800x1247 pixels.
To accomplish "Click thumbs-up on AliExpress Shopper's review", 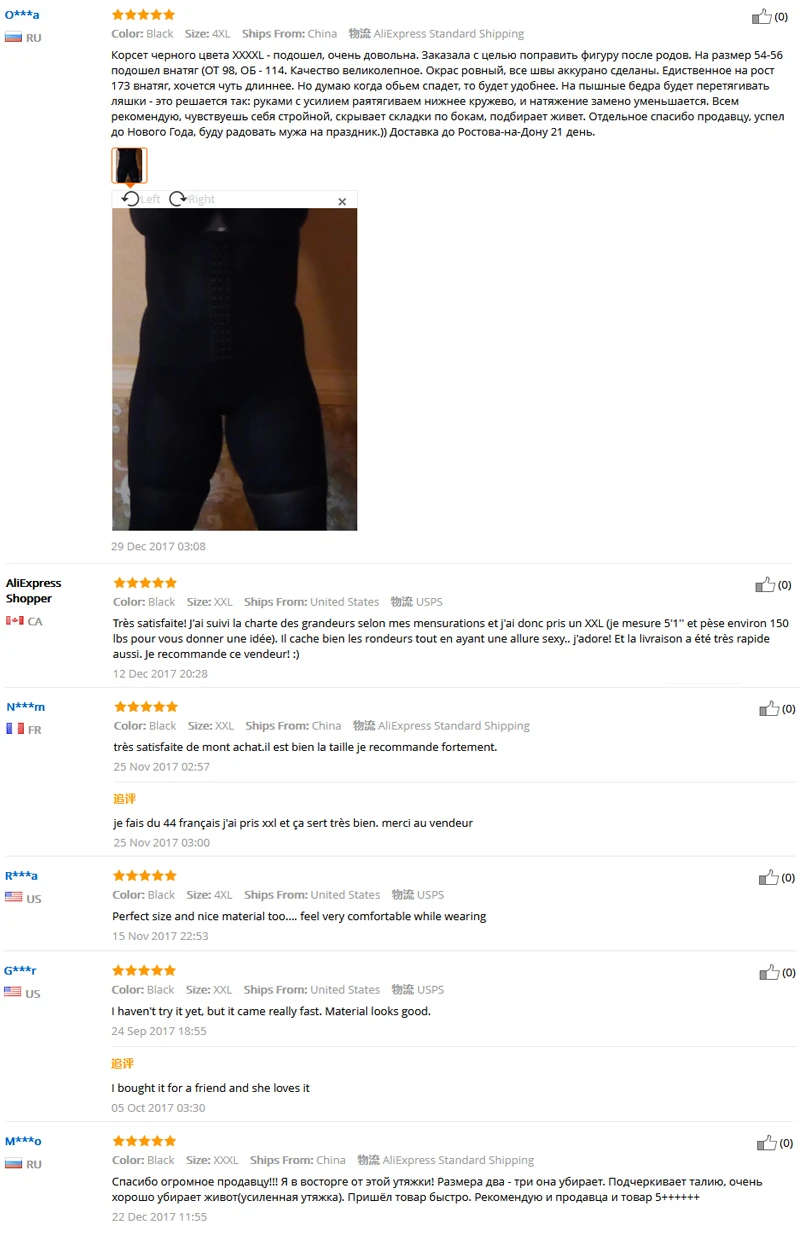I will coord(765,585).
